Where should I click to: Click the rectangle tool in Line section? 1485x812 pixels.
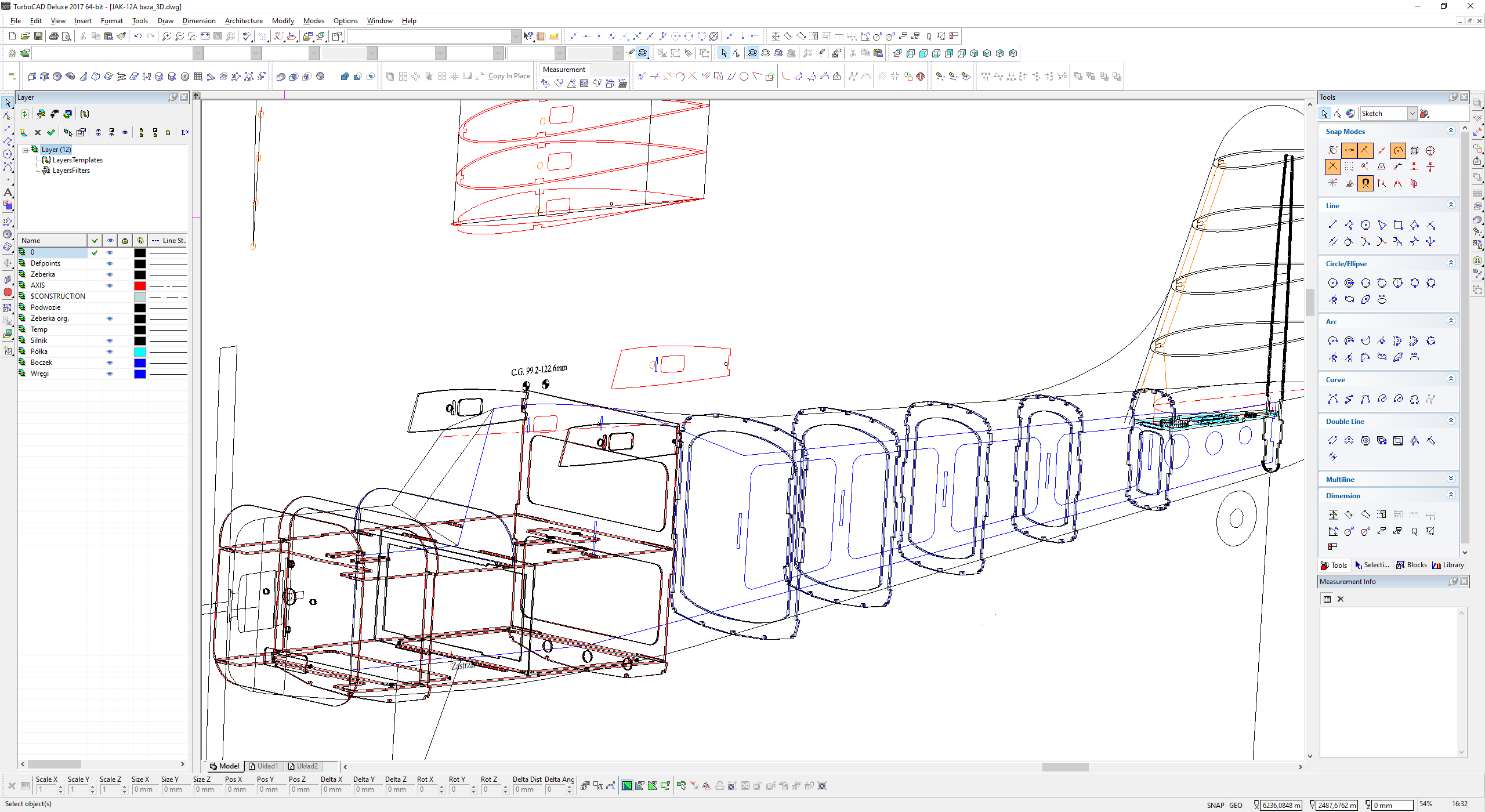[x=1398, y=225]
